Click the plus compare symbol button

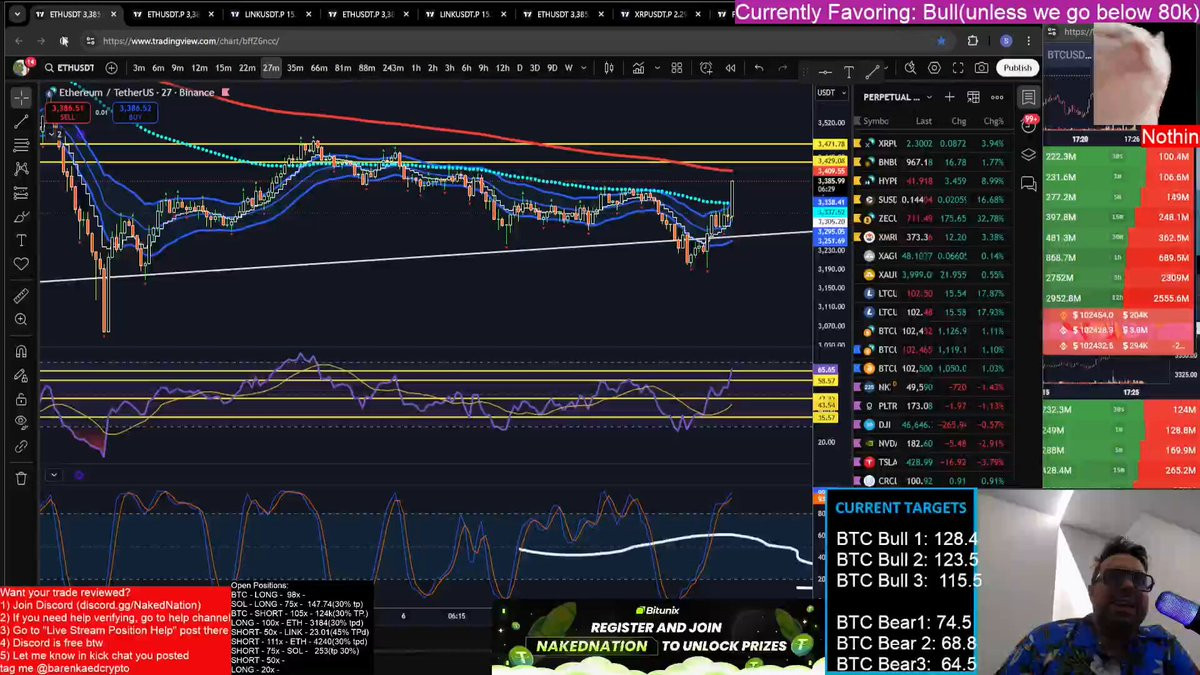point(111,68)
